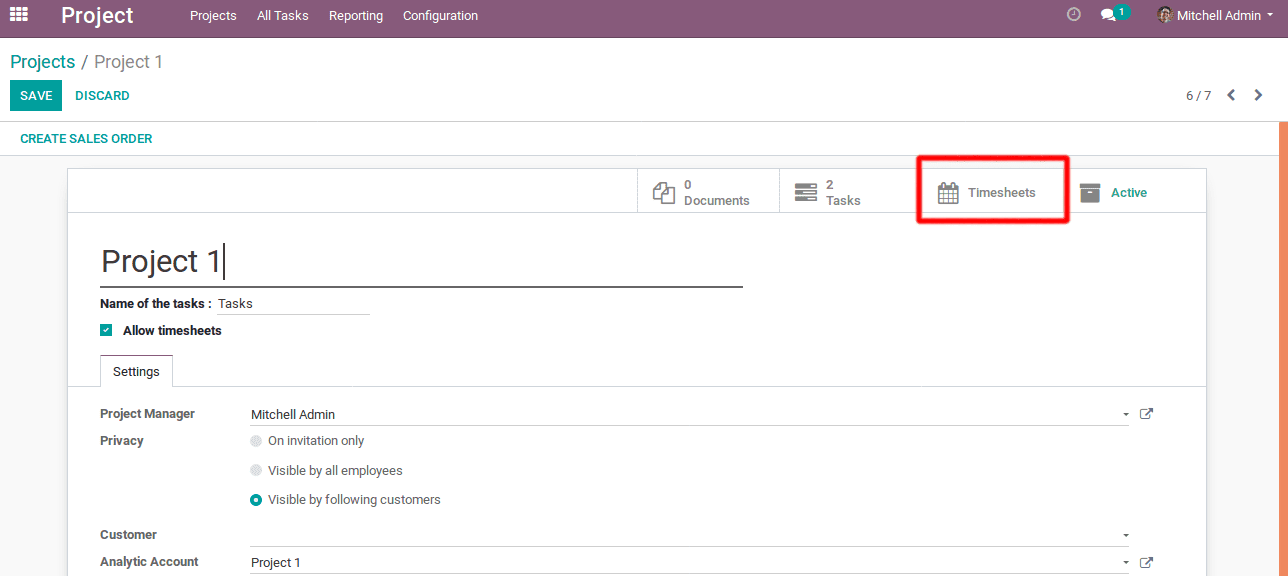Click CREATE SALES ORDER button
This screenshot has height=576, width=1288.
coord(86,139)
